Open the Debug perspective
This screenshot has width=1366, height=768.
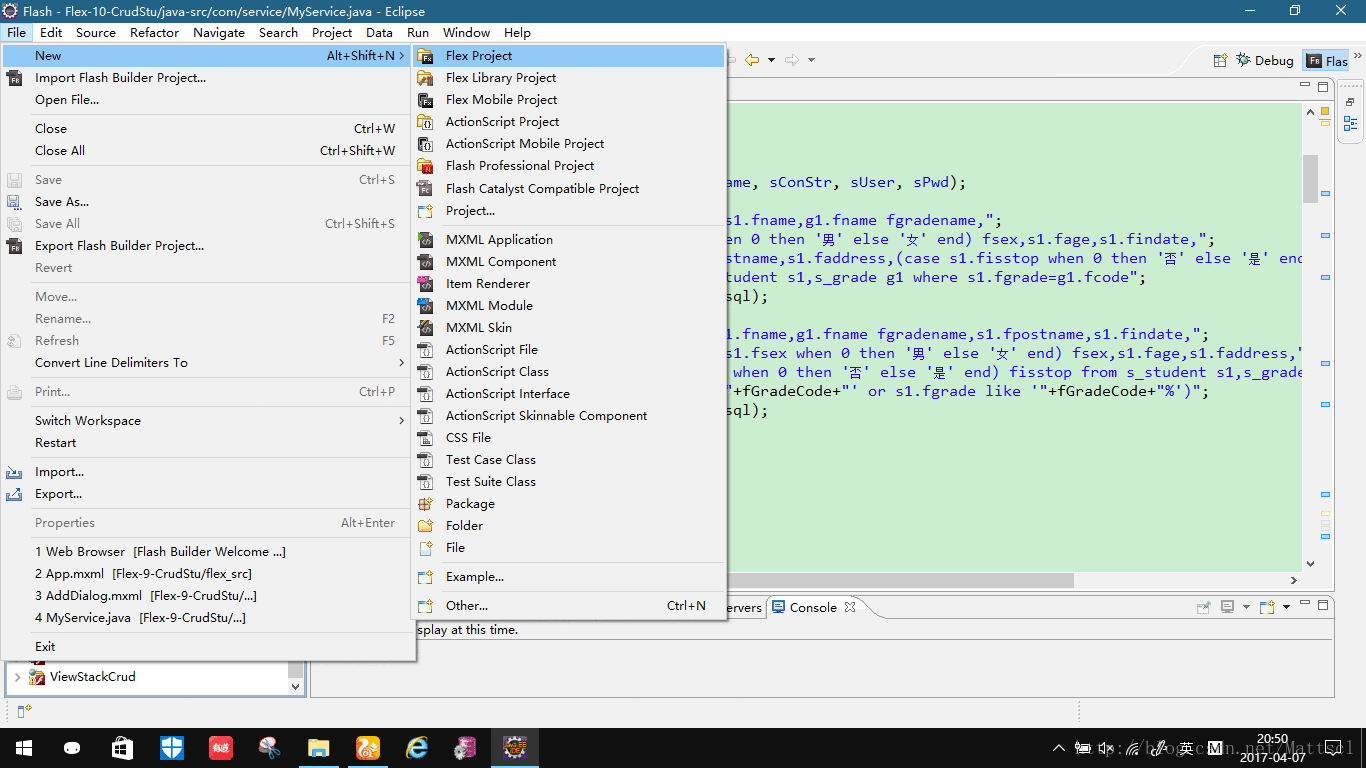click(x=1265, y=60)
